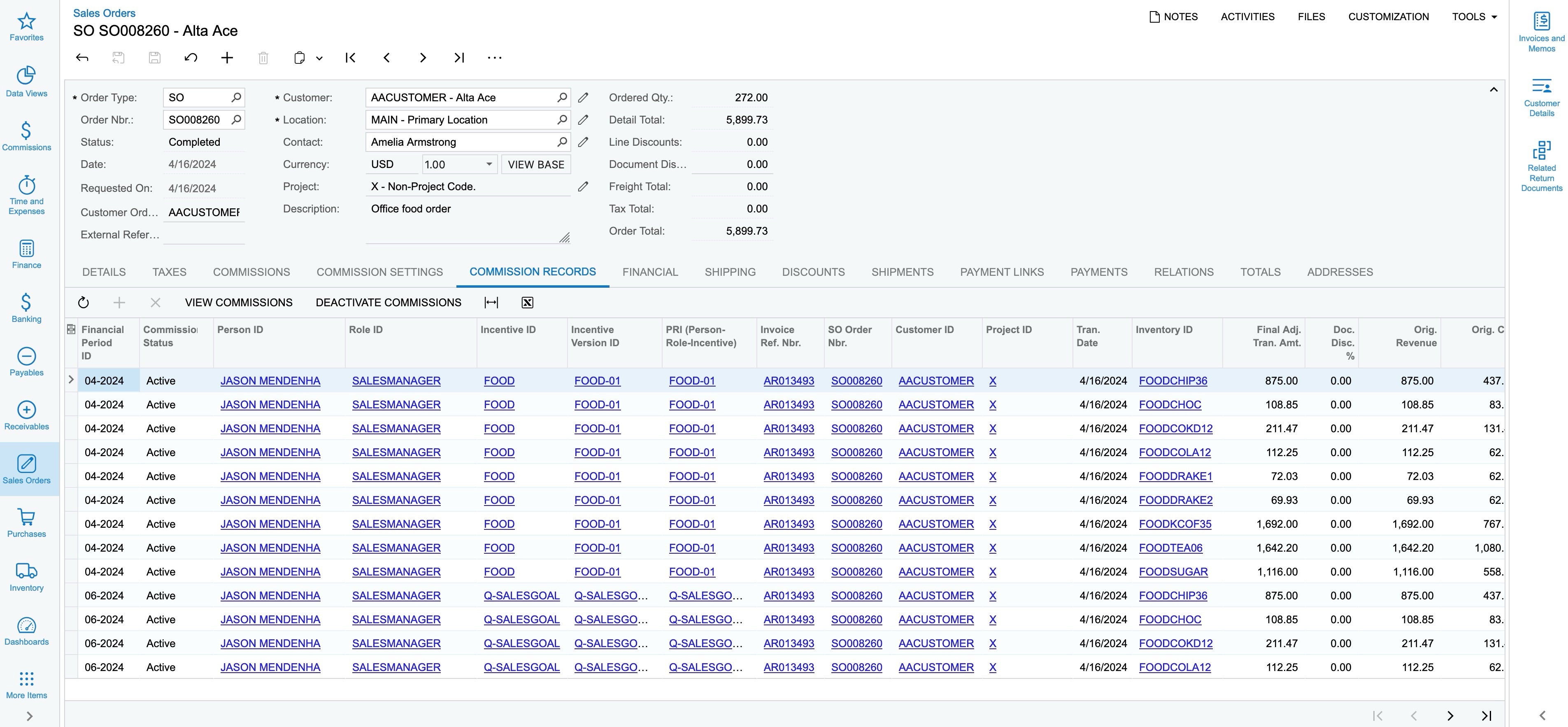Open the Banking workspace
The width and height of the screenshot is (1568, 727).
[x=27, y=308]
